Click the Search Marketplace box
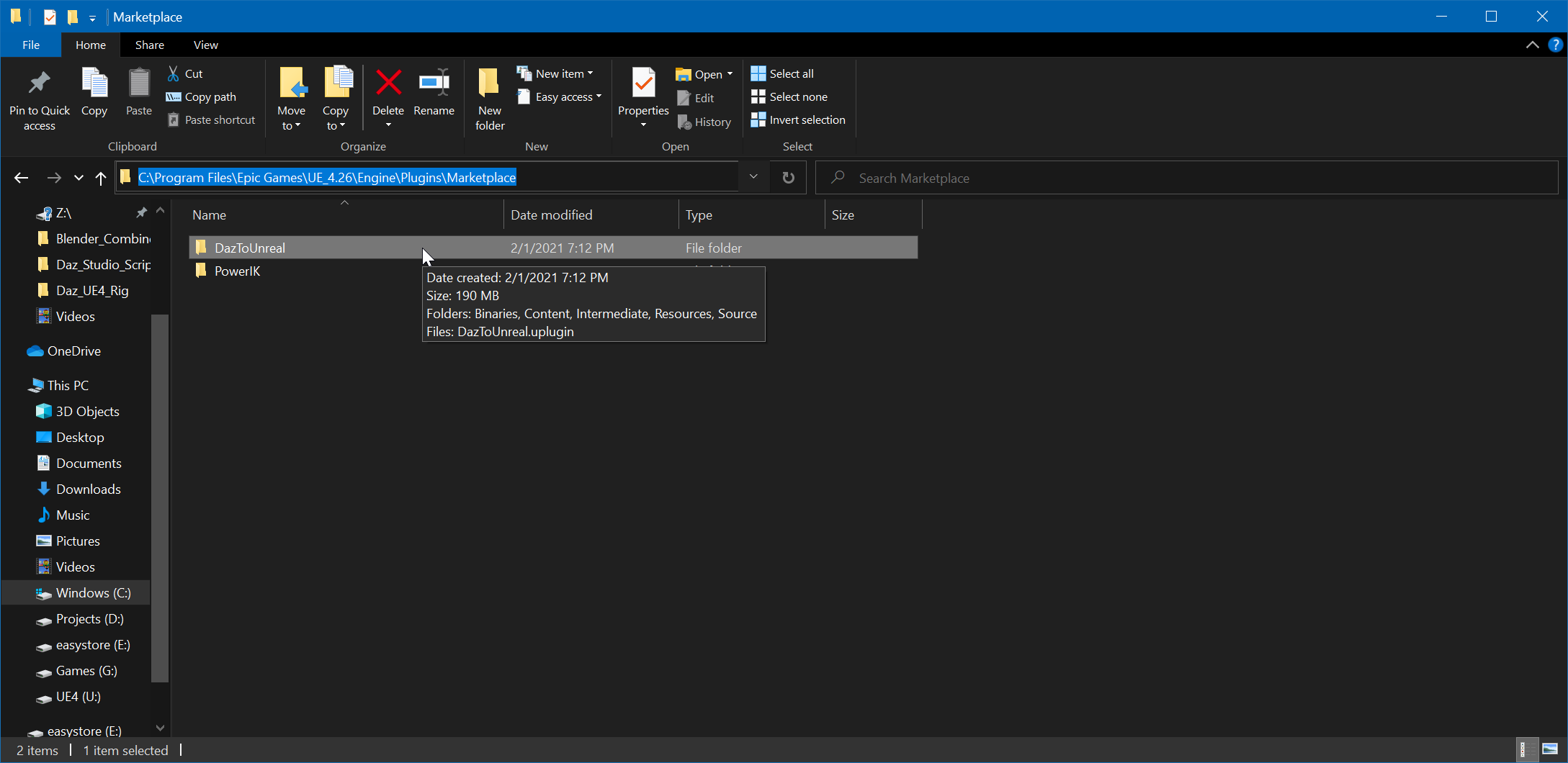The height and width of the screenshot is (763, 1568). (x=1187, y=178)
